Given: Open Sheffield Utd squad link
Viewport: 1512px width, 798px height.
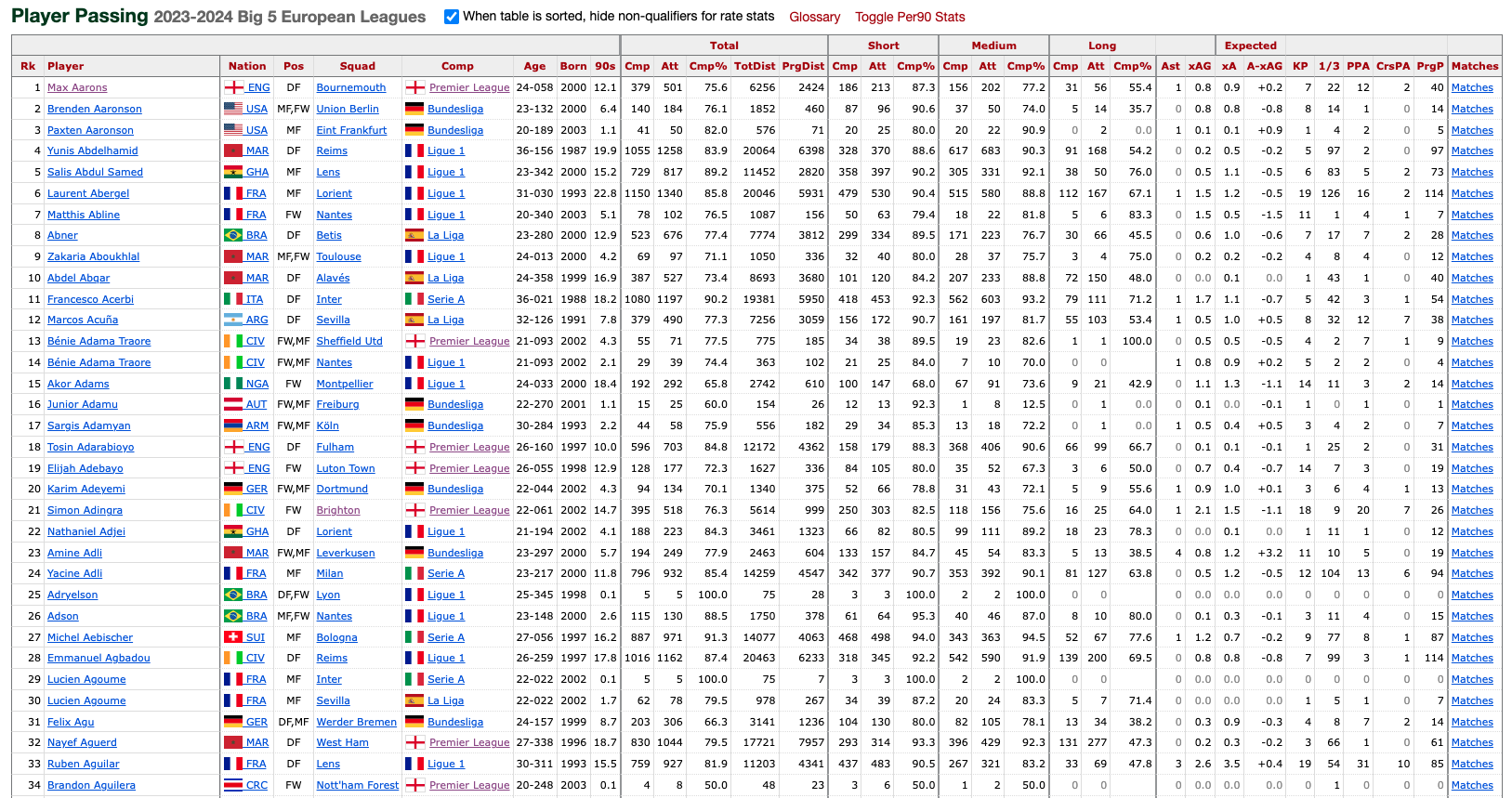Looking at the screenshot, I should tap(349, 341).
